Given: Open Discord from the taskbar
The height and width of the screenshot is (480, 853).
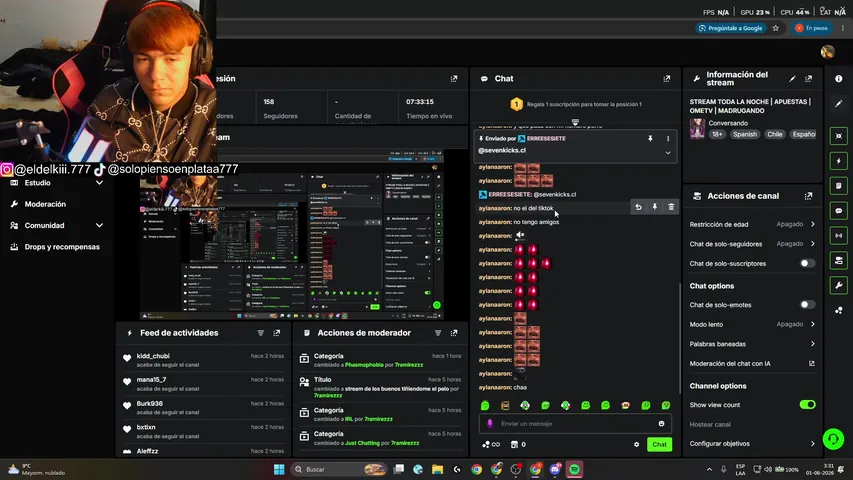Looking at the screenshot, I should point(555,469).
